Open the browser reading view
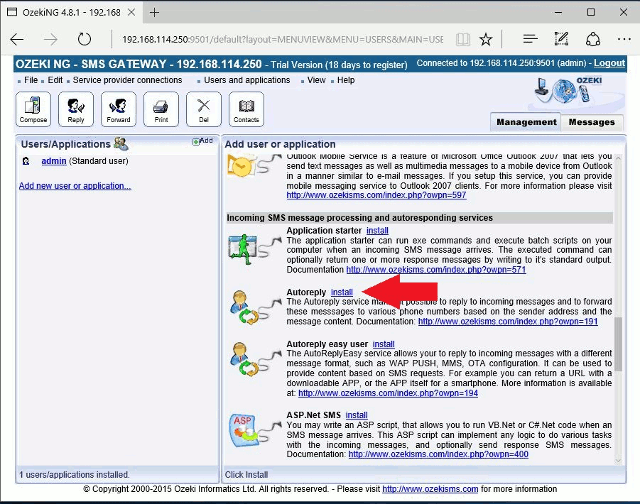 point(463,40)
